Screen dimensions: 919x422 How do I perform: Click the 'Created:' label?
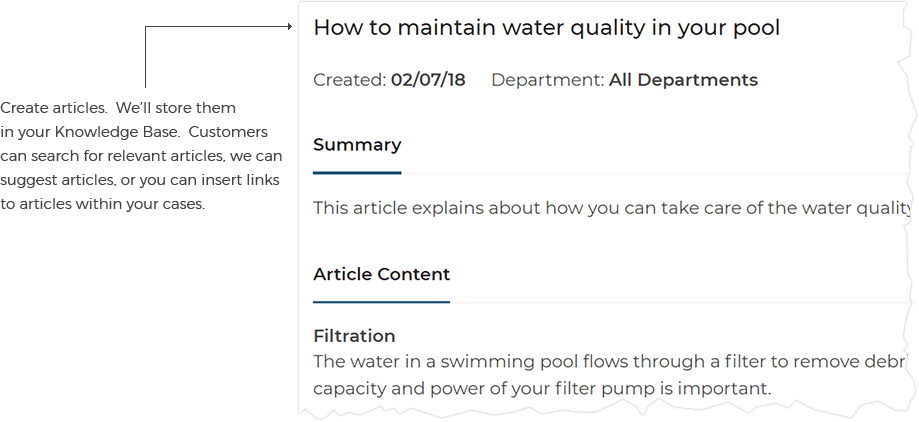350,80
